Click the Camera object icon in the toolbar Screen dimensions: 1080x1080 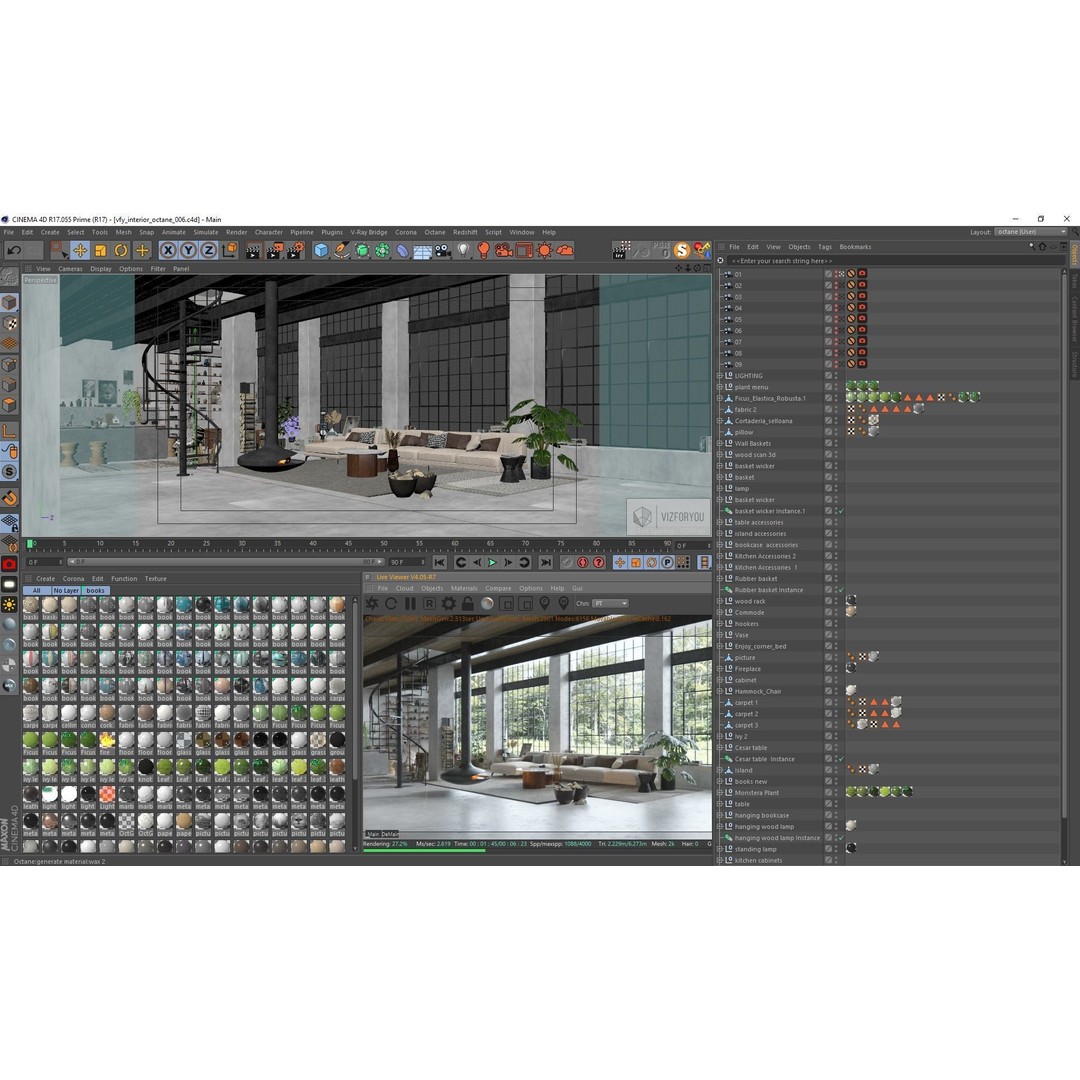point(443,251)
